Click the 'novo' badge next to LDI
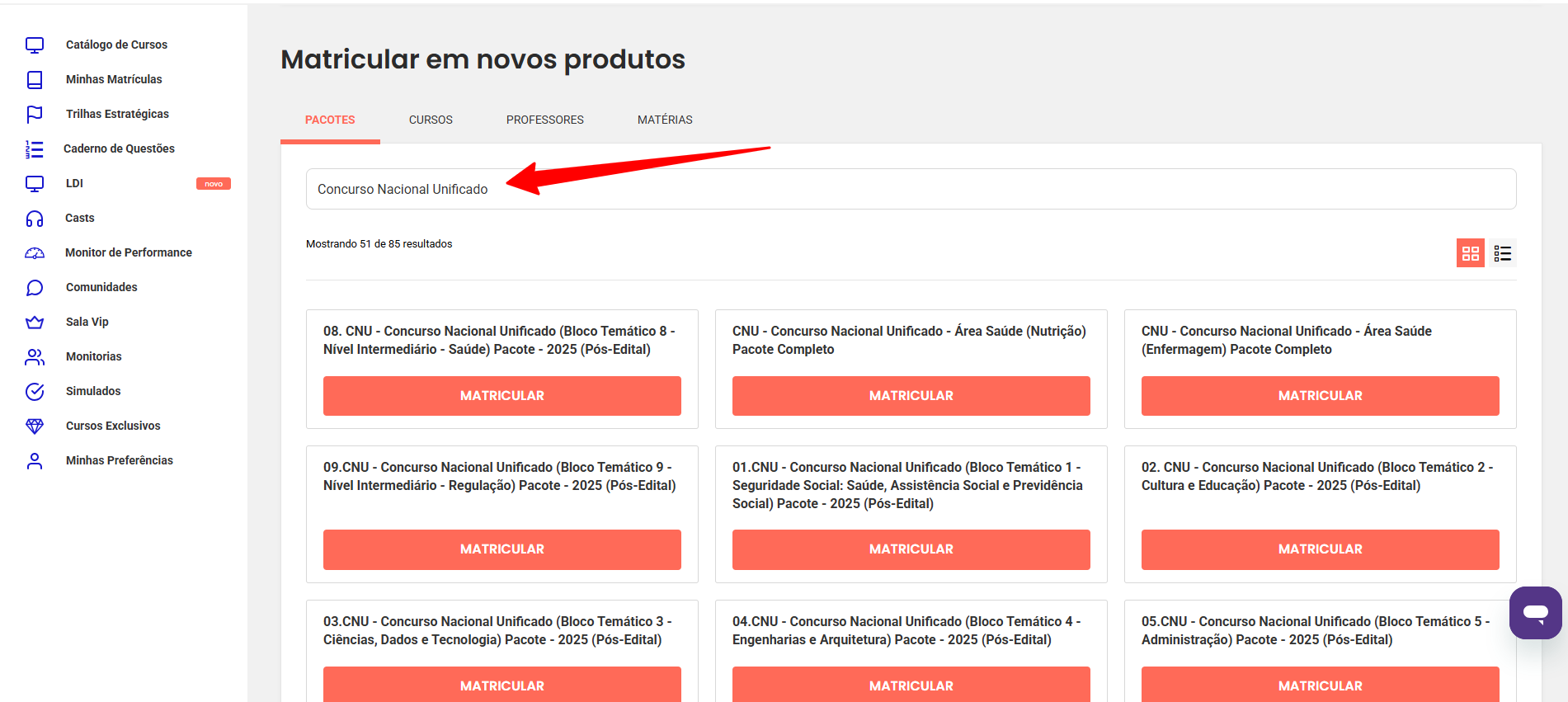Viewport: 1568px width, 702px height. click(214, 184)
